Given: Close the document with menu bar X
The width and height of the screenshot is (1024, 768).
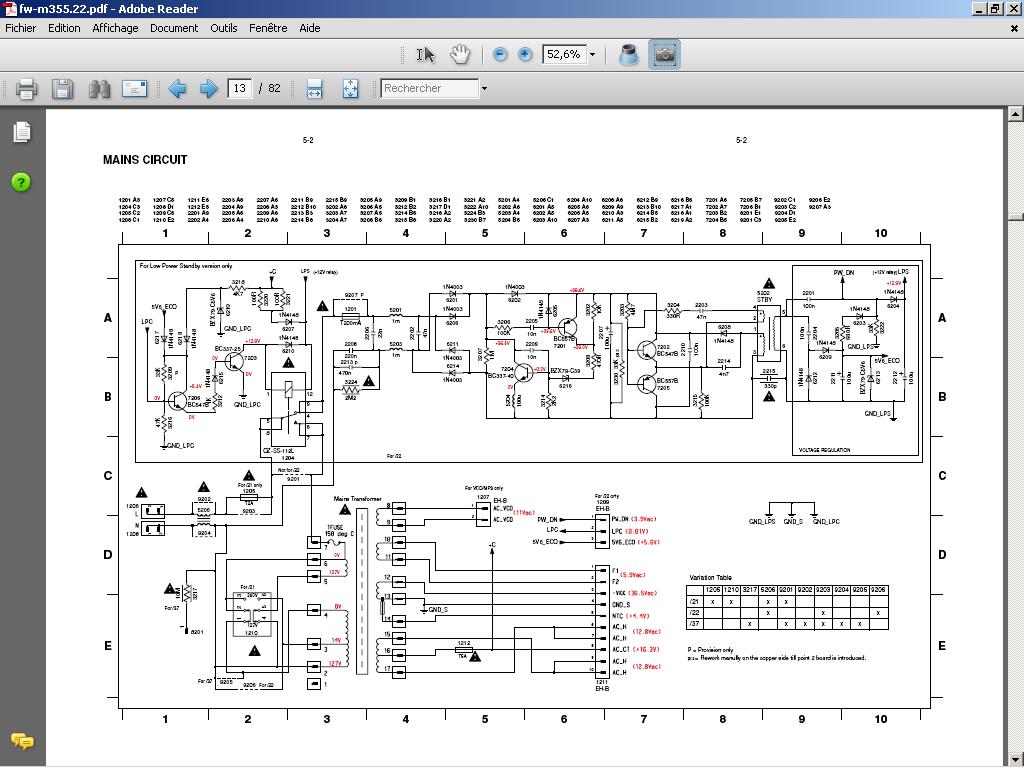Looking at the screenshot, I should [1014, 28].
